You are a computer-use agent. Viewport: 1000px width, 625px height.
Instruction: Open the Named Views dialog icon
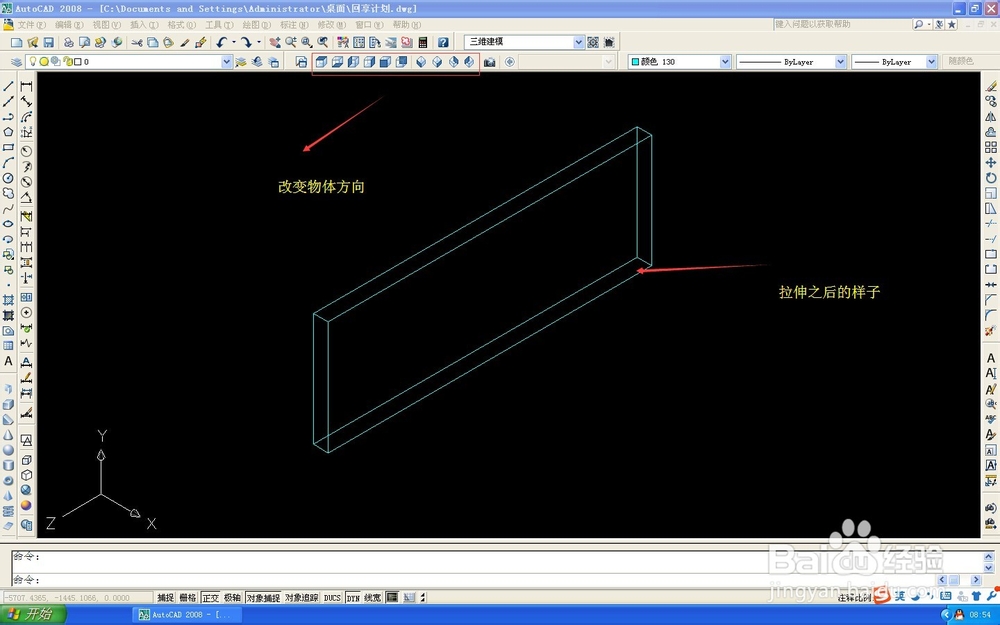302,62
